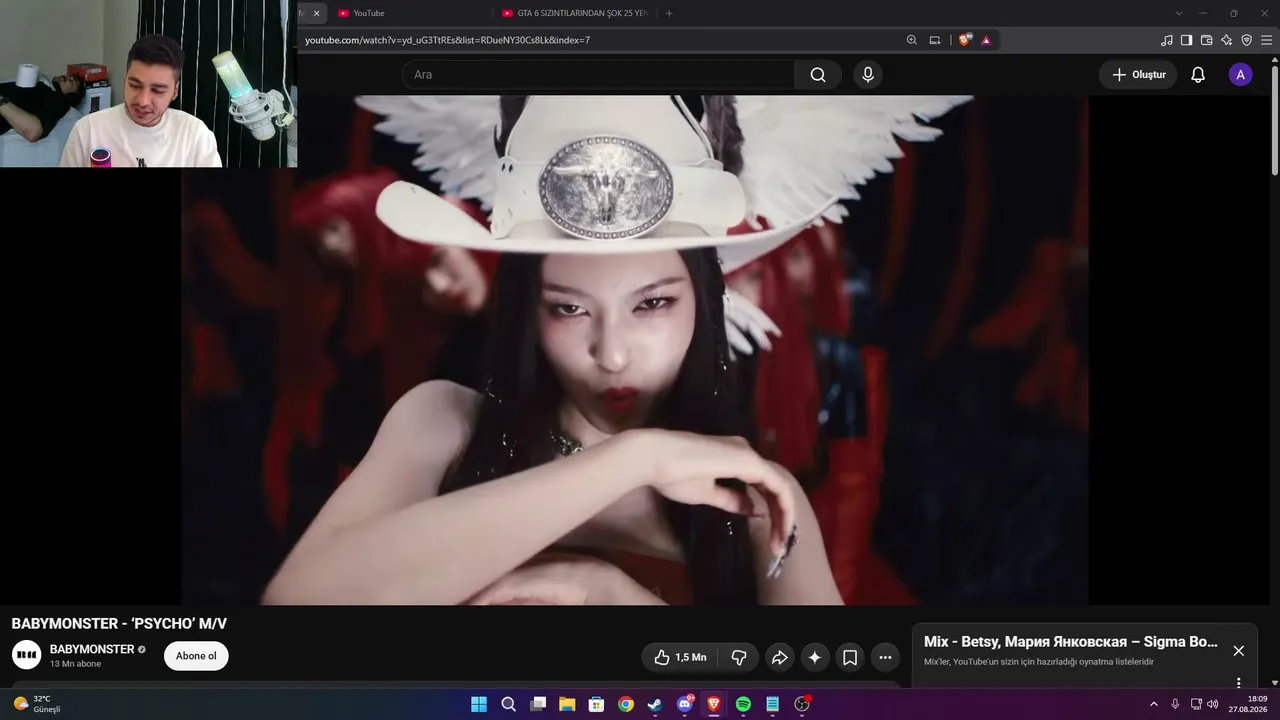Share the video using the arrow icon

coord(779,657)
